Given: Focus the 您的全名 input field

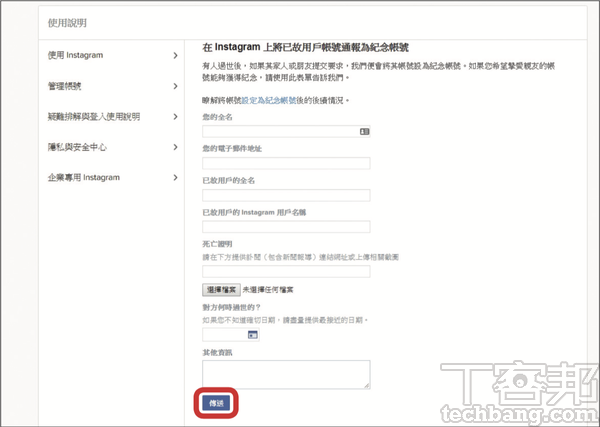Looking at the screenshot, I should click(x=286, y=132).
